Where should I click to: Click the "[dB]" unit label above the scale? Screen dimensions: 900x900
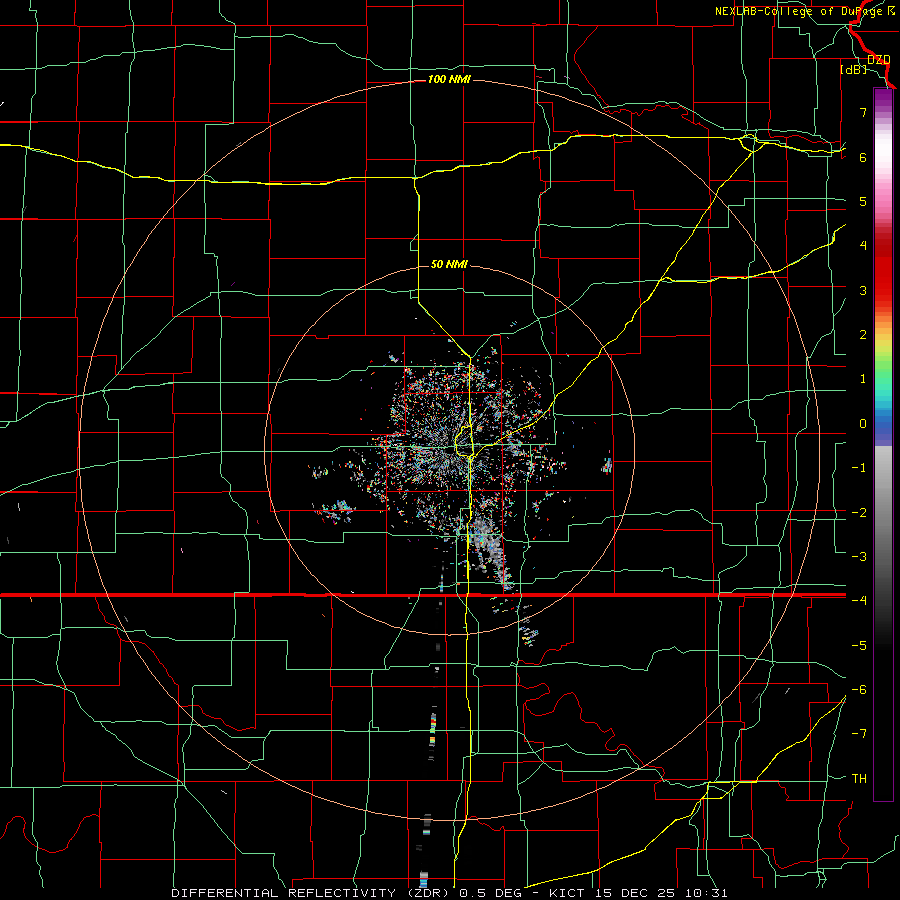click(854, 69)
